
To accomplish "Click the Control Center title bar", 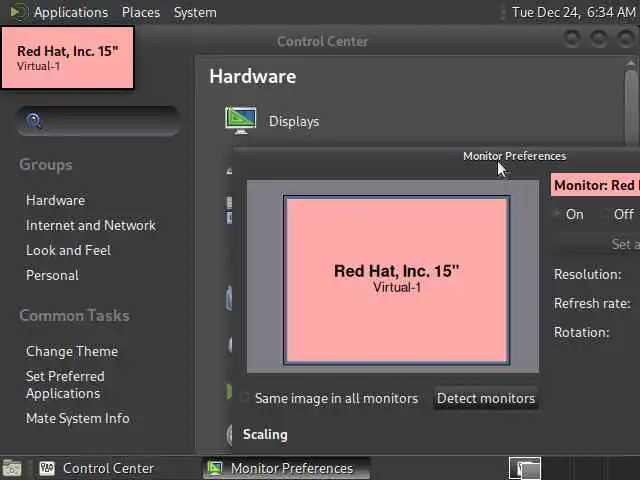I will (322, 41).
